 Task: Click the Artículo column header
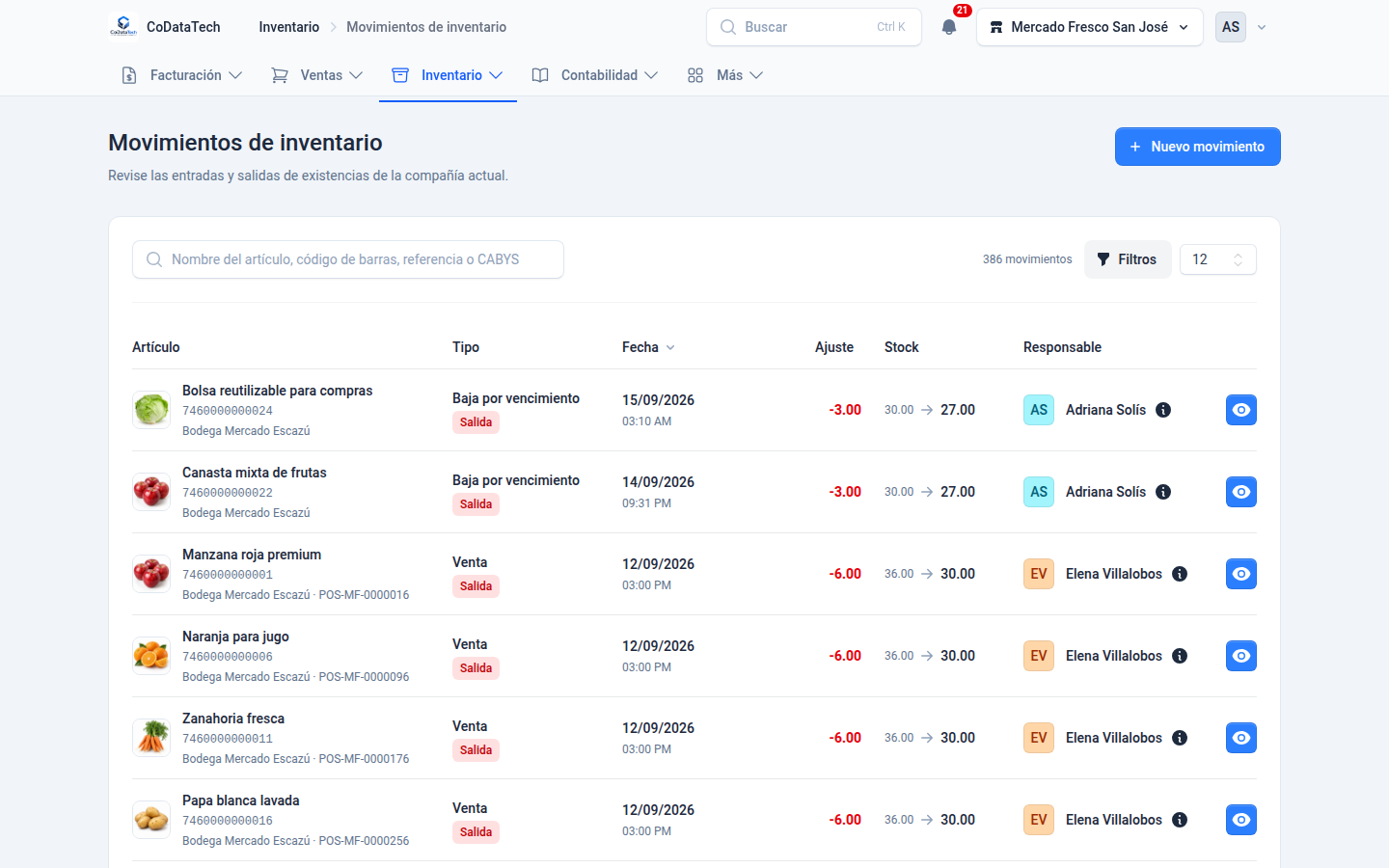tap(156, 347)
